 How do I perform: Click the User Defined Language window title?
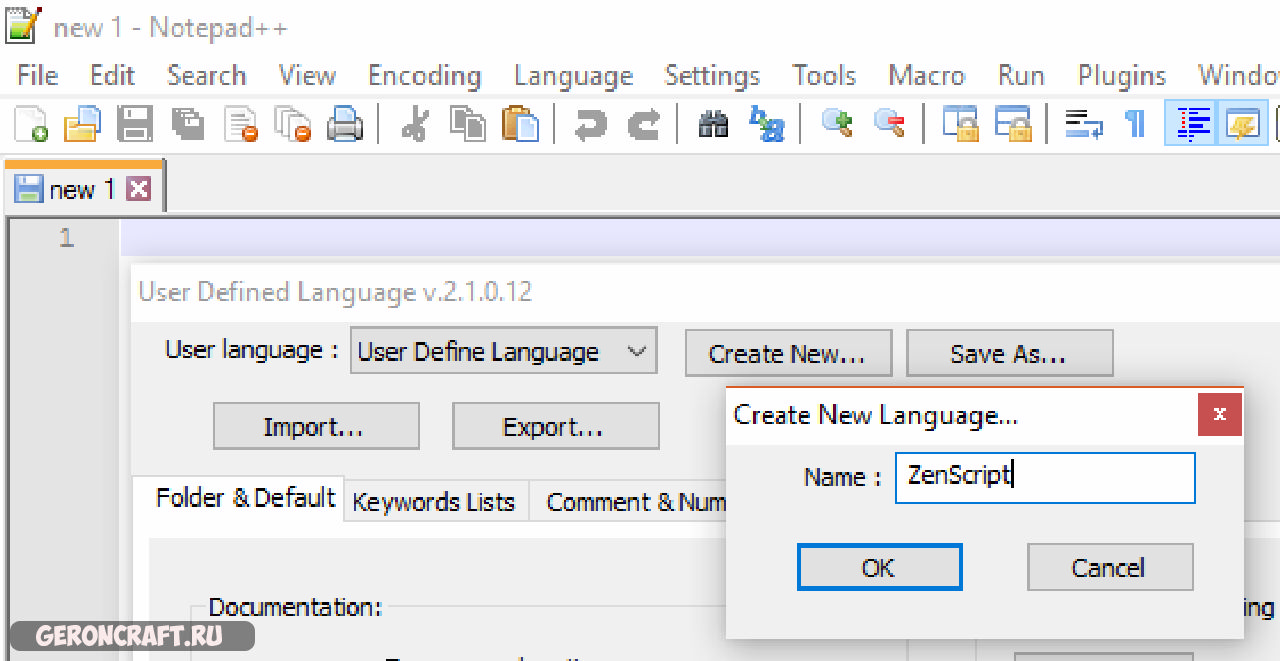pyautogui.click(x=336, y=292)
